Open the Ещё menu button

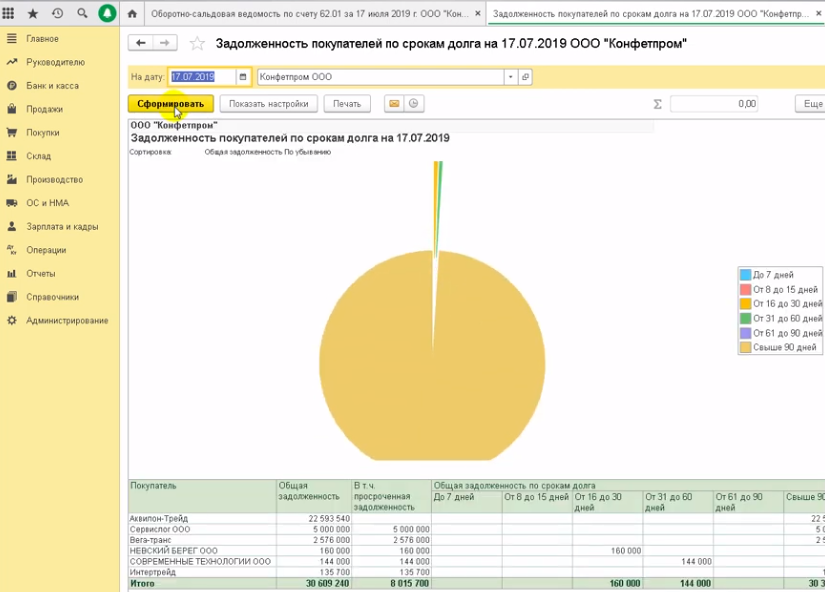[811, 103]
